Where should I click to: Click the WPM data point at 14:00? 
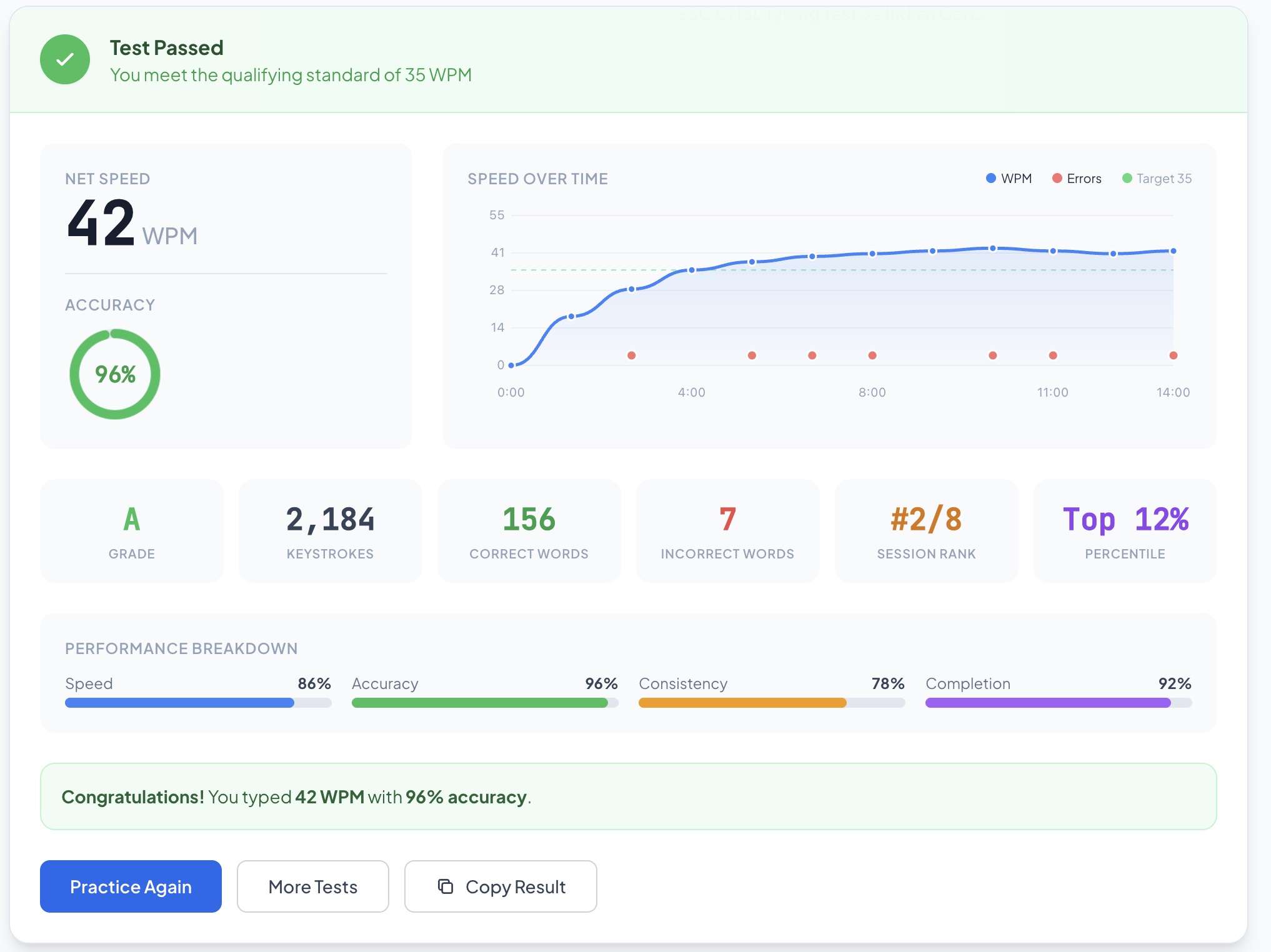tap(1174, 251)
